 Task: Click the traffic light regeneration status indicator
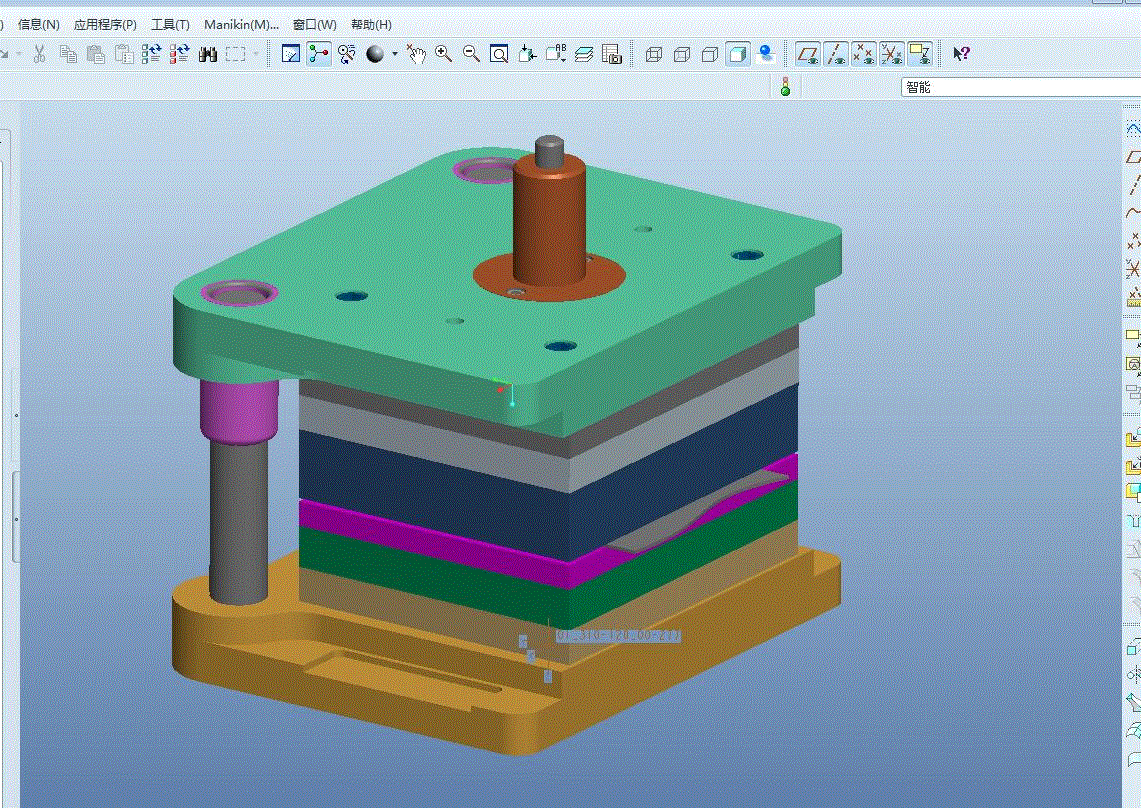pyautogui.click(x=785, y=87)
